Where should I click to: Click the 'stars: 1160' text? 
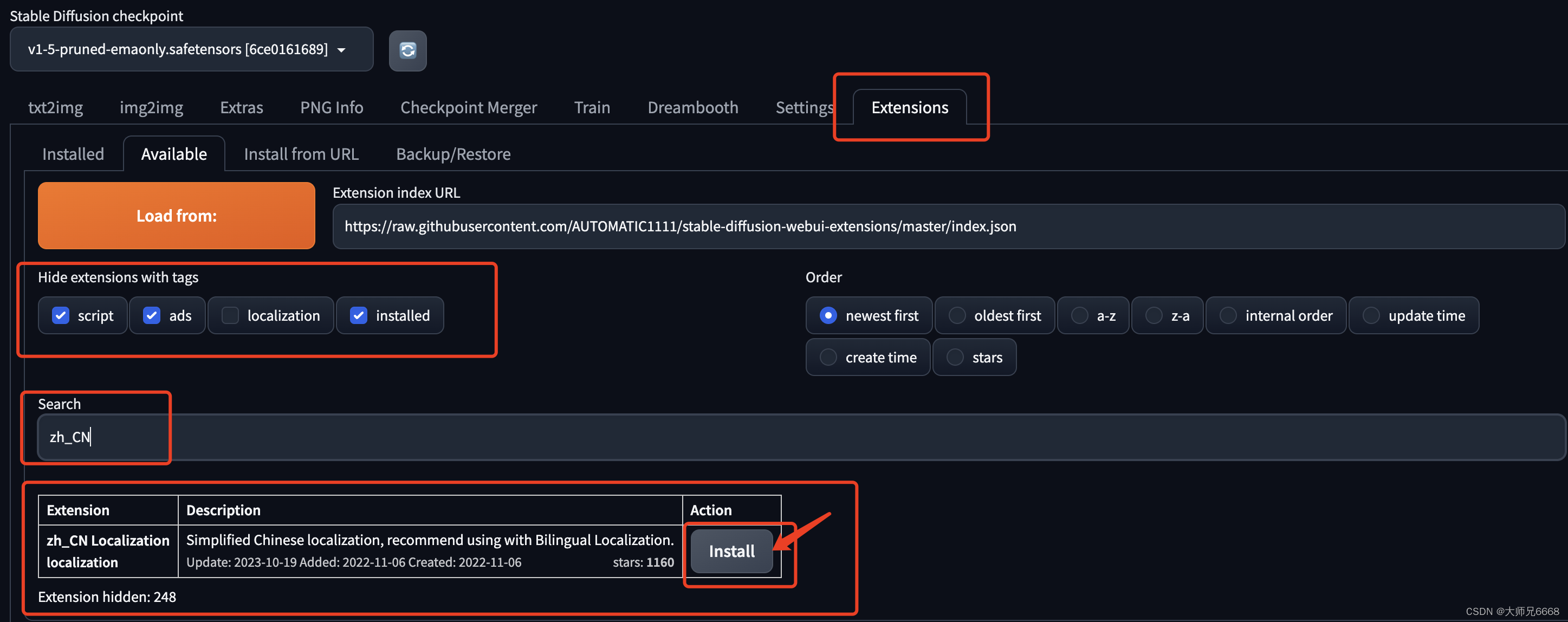pyautogui.click(x=643, y=562)
